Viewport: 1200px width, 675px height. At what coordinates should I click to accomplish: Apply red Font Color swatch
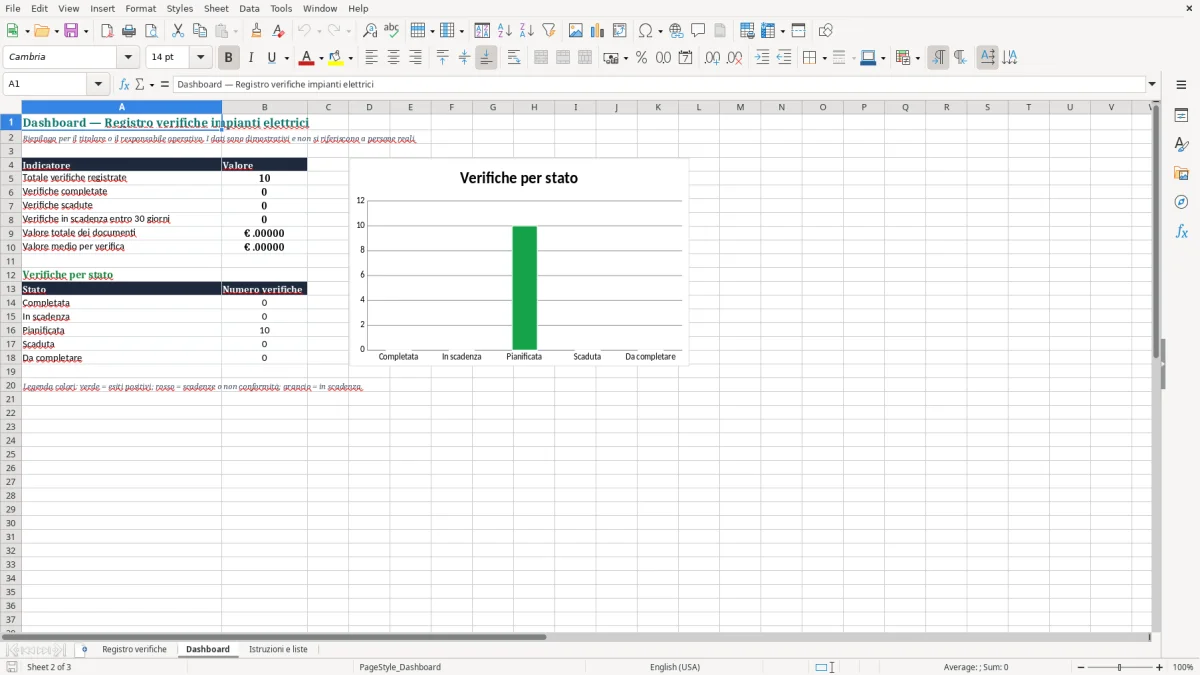click(306, 58)
